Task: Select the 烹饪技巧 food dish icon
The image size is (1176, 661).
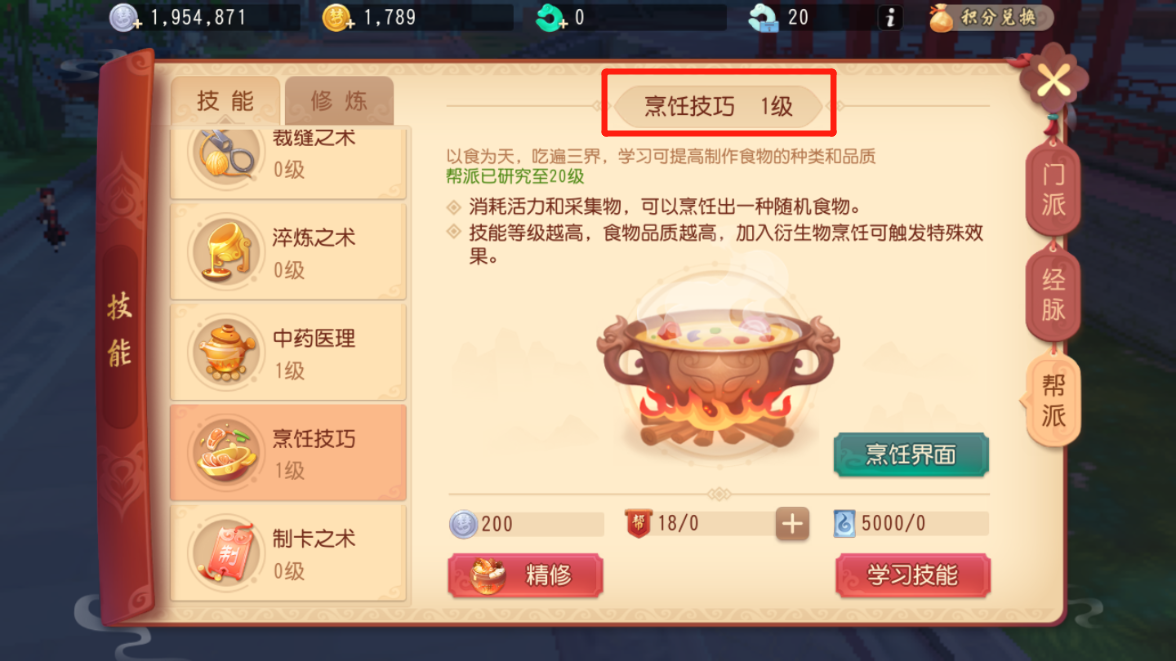Action: pos(224,454)
